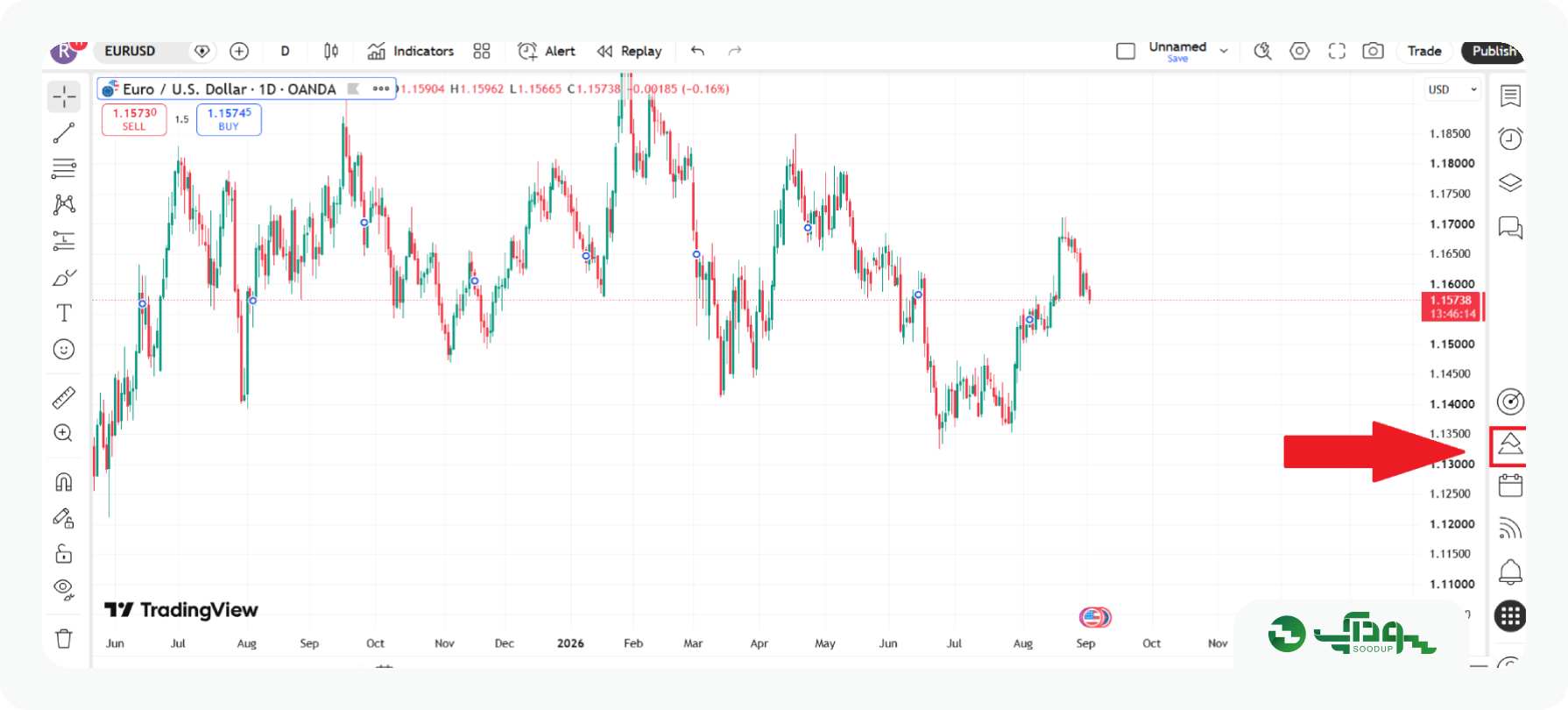Open quick search in top toolbar
This screenshot has height=710, width=1568.
(1262, 51)
